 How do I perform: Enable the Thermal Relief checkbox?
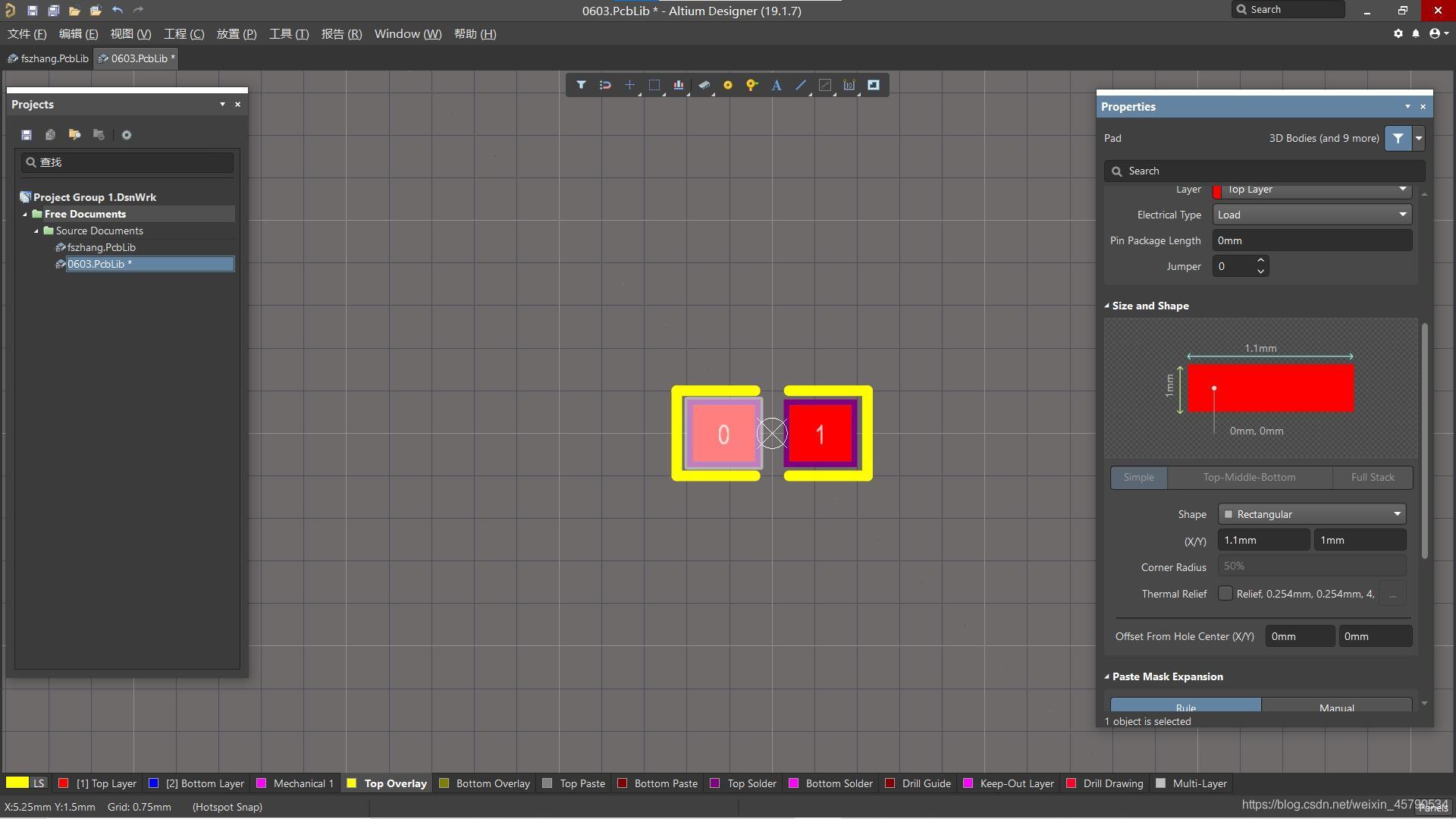[x=1225, y=594]
